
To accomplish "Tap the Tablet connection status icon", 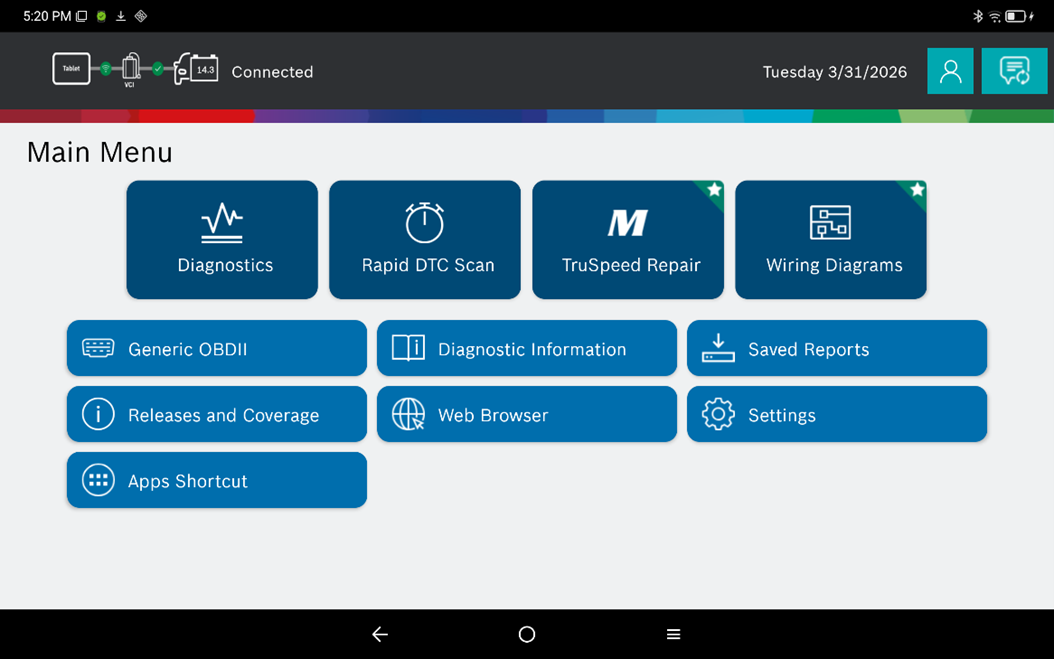I will pyautogui.click(x=72, y=68).
